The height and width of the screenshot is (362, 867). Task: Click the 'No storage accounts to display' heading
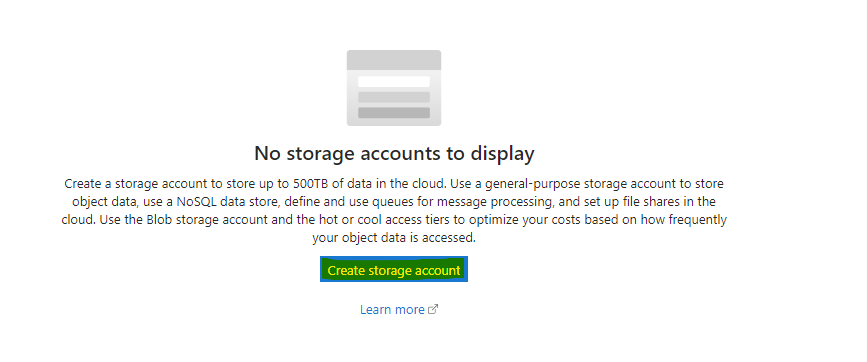[394, 154]
